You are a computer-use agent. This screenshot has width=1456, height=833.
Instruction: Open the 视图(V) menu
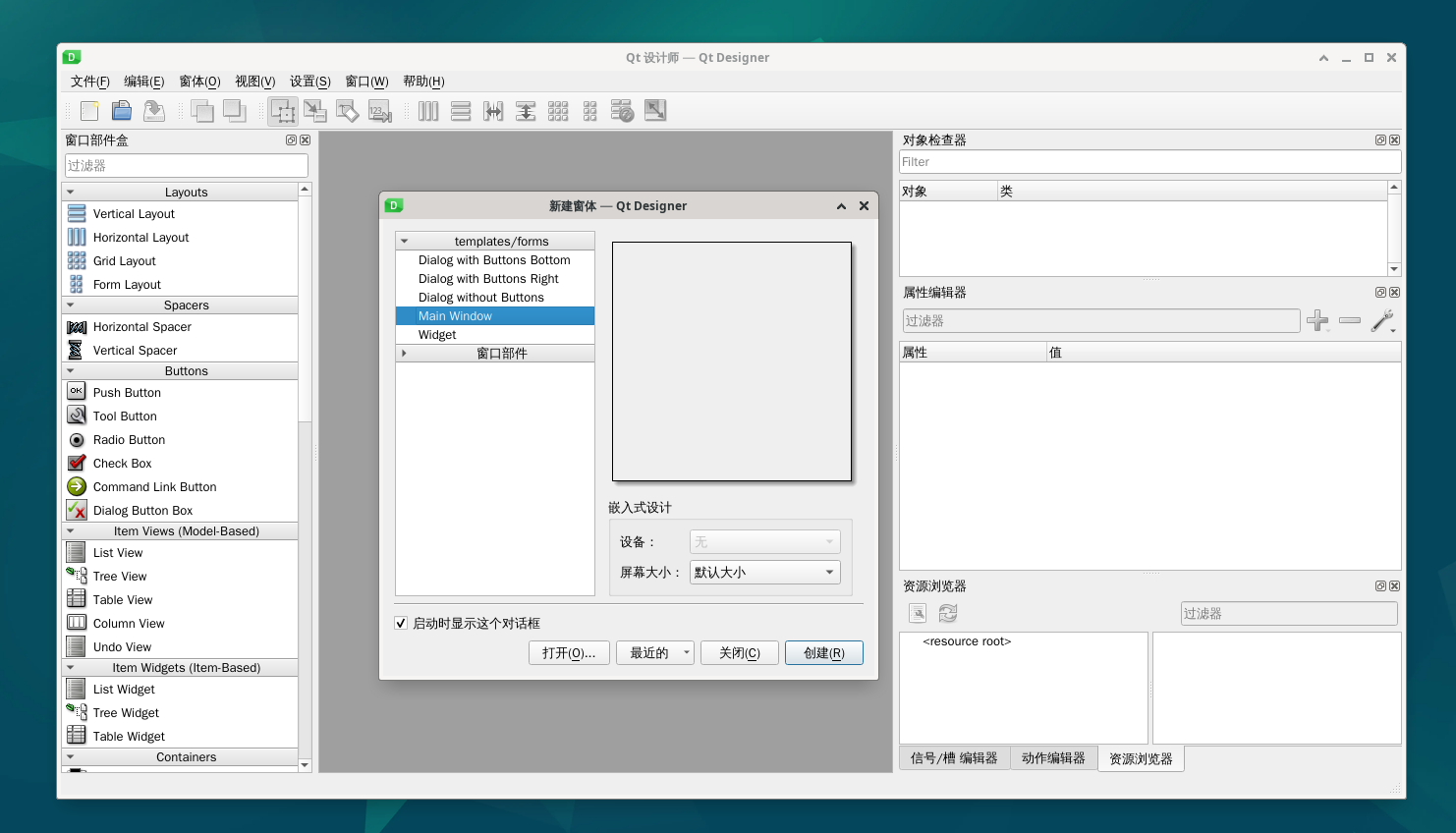[254, 82]
